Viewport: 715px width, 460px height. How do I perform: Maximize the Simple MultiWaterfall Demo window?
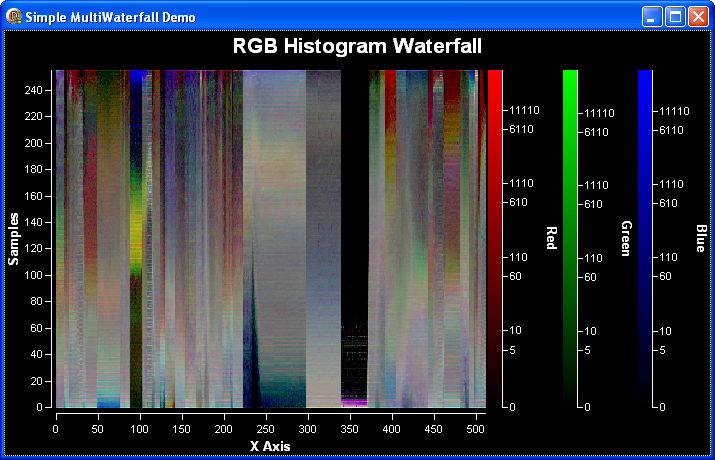pyautogui.click(x=675, y=17)
